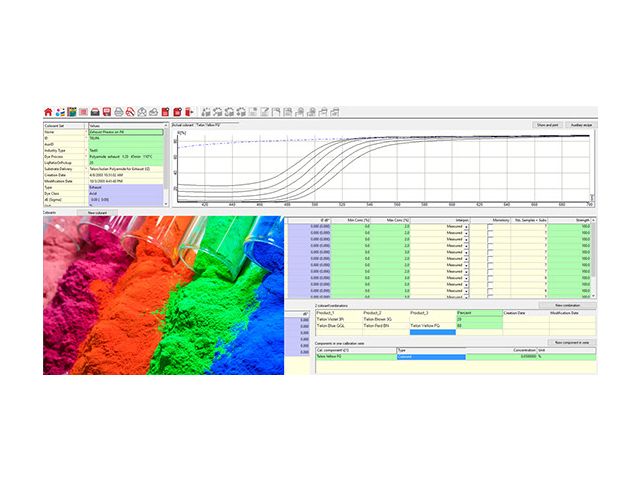This screenshot has height=480, width=640.
Task: Click the red house Home toolbar icon
Action: tap(48, 111)
